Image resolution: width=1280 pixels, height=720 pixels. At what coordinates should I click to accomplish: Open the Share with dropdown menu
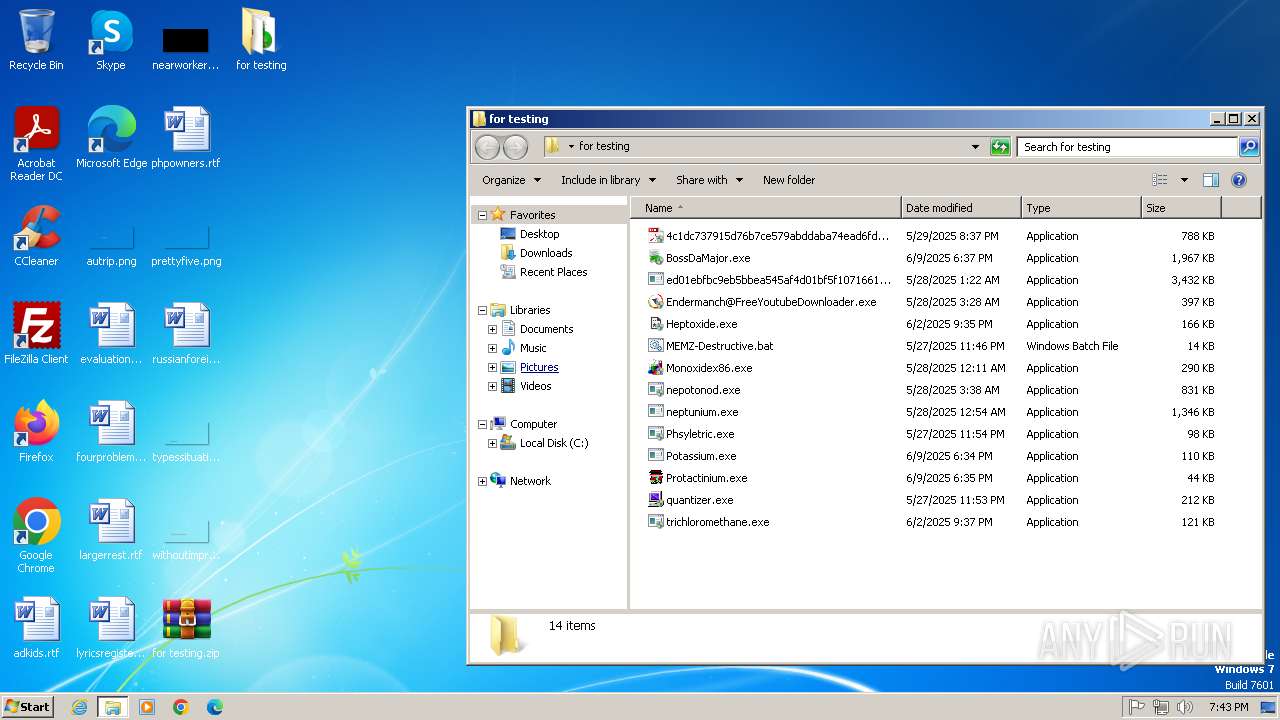point(709,180)
